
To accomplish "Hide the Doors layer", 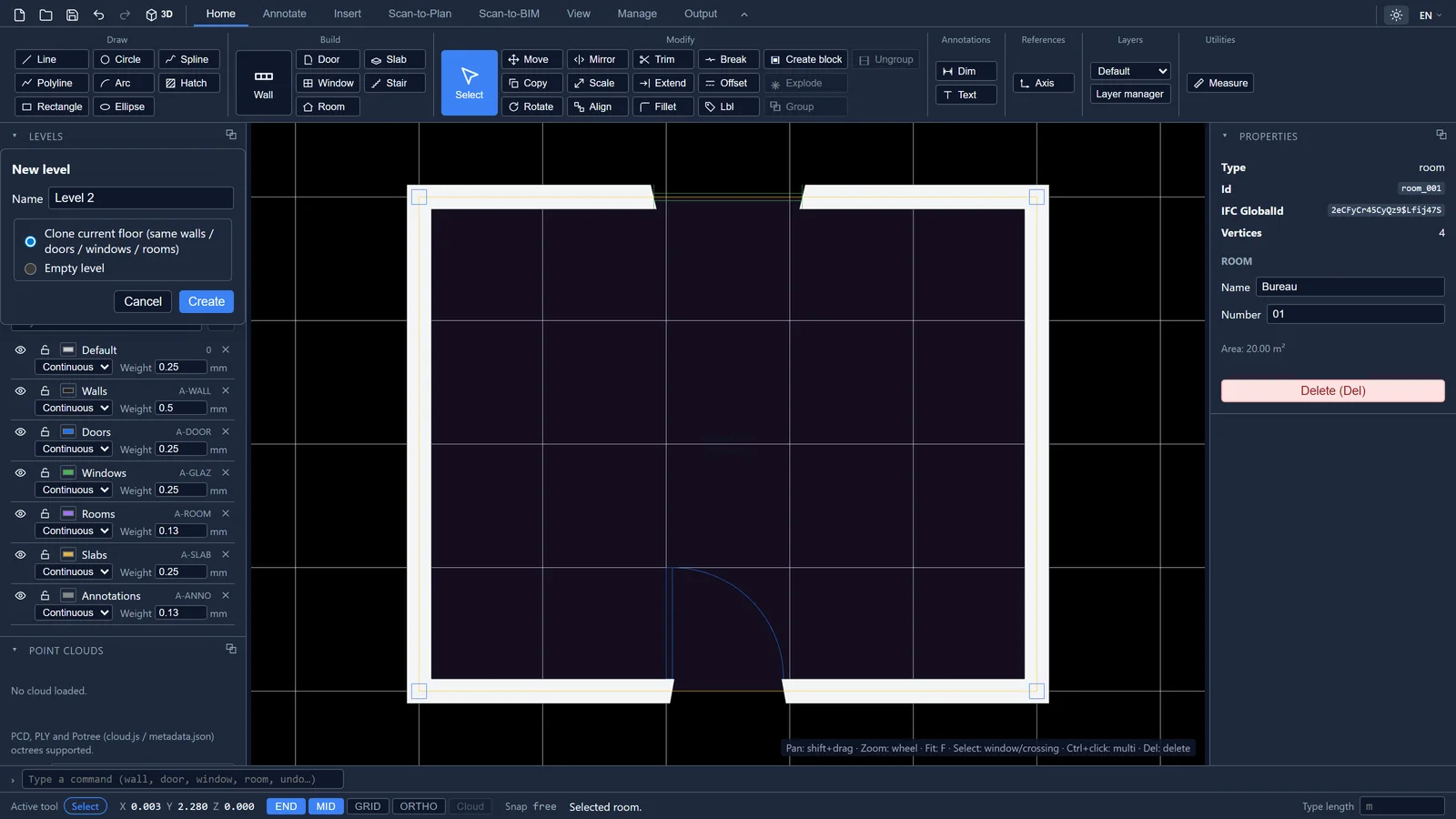I will click(x=20, y=431).
